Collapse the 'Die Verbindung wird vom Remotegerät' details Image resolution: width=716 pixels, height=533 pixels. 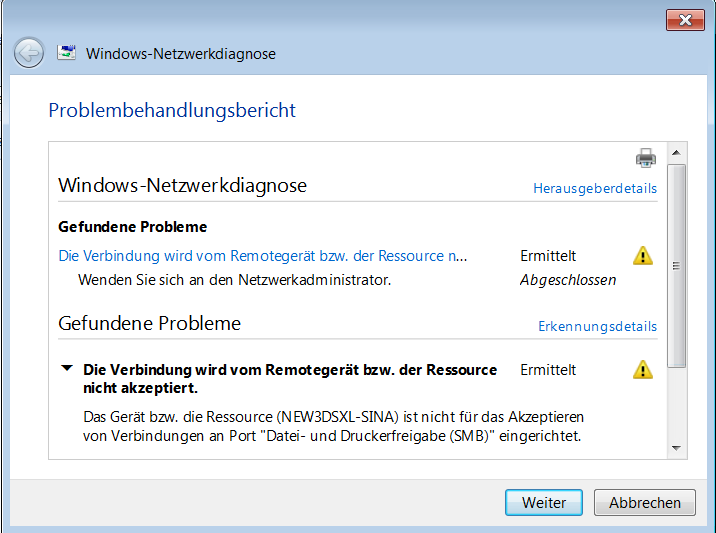tap(67, 368)
